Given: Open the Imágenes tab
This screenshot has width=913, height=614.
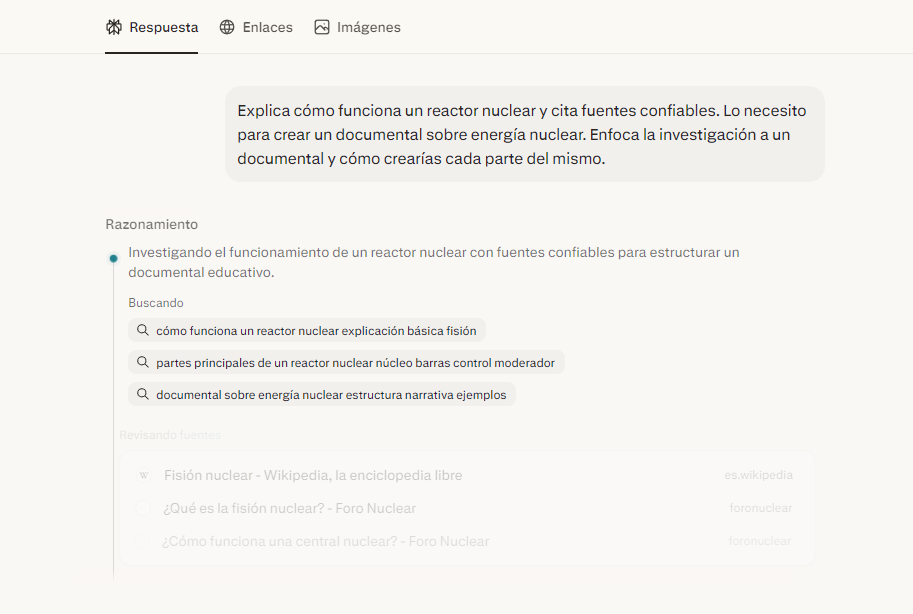Looking at the screenshot, I should click(368, 27).
